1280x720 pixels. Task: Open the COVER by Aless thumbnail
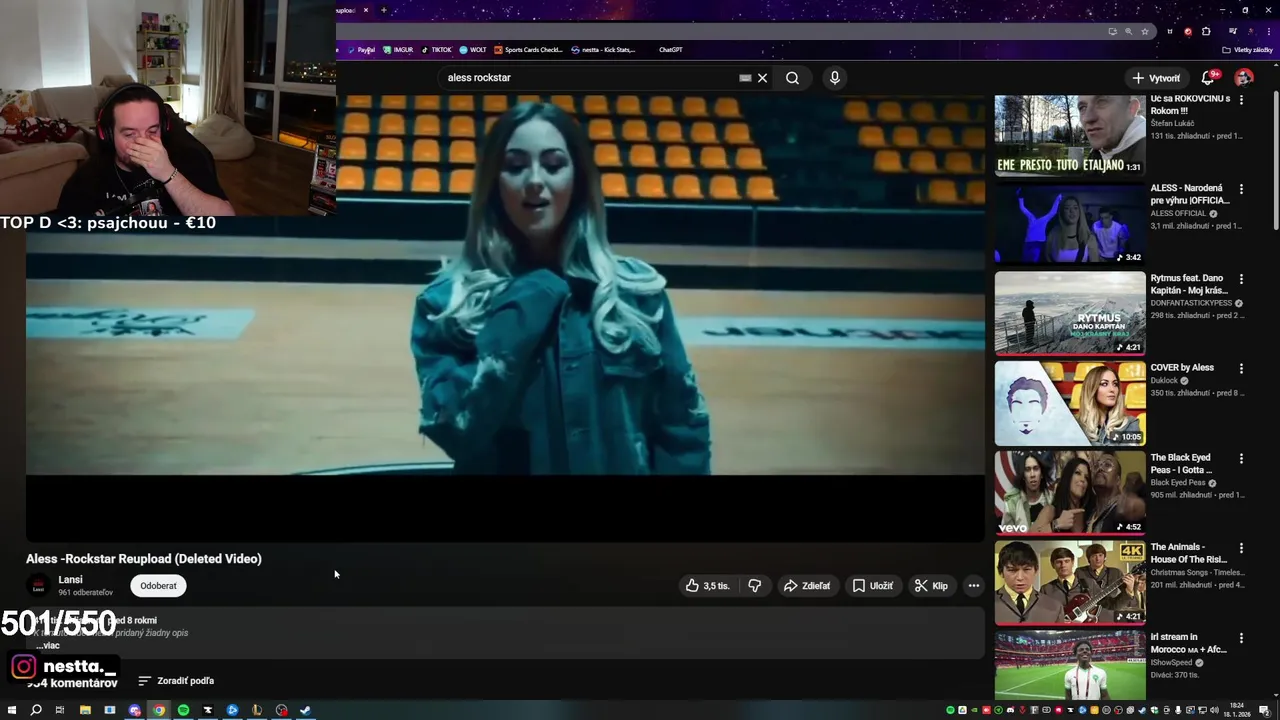click(x=1070, y=403)
